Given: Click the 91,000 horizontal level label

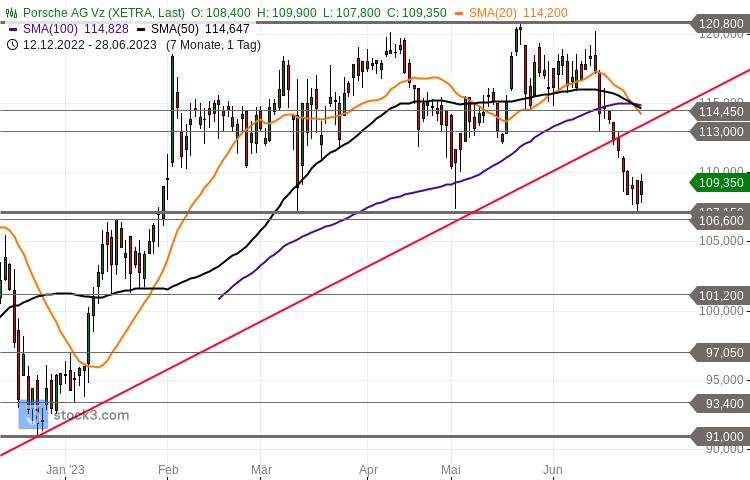Looking at the screenshot, I should pos(719,436).
